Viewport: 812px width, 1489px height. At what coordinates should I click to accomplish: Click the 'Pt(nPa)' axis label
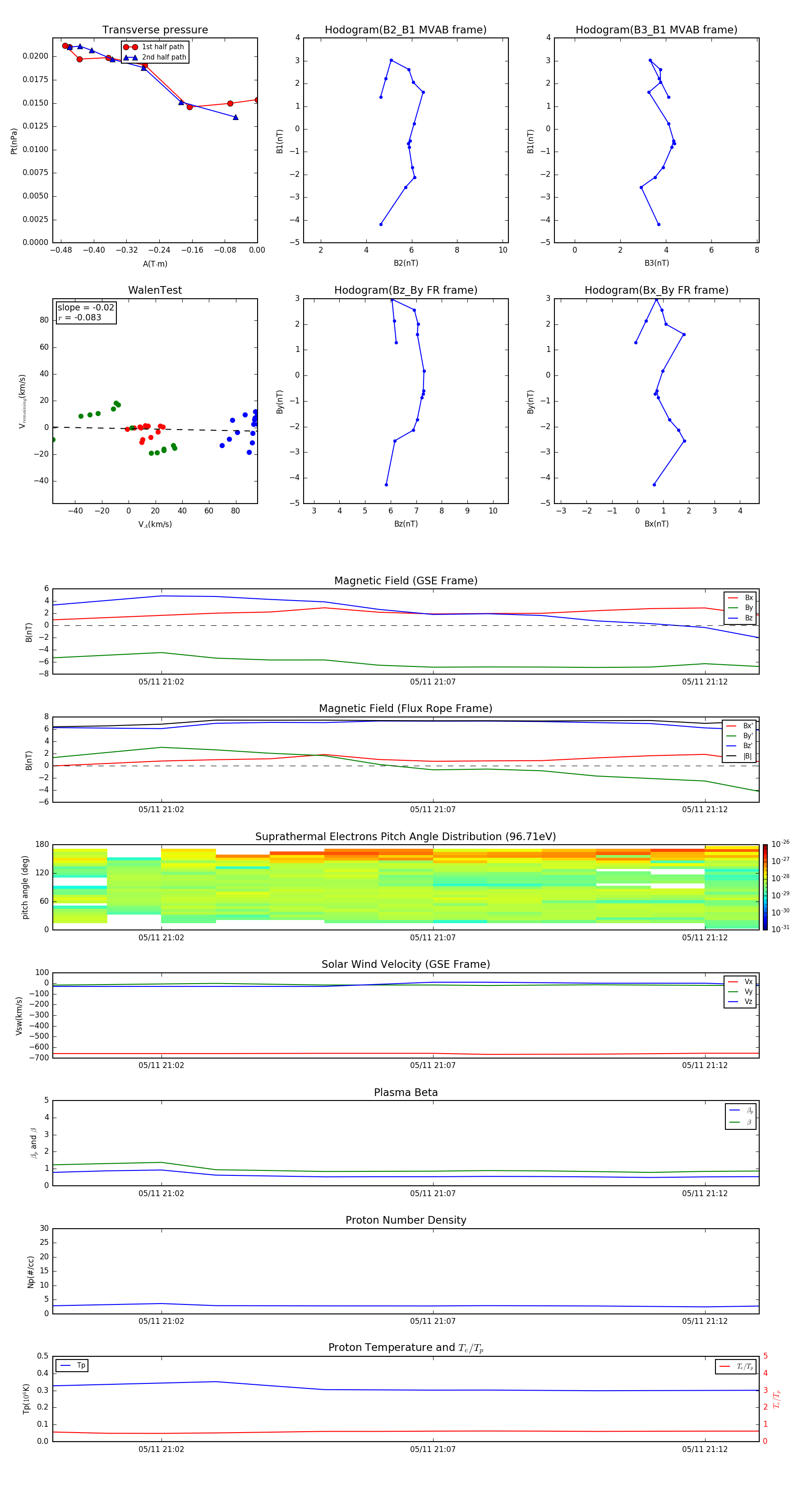point(14,141)
